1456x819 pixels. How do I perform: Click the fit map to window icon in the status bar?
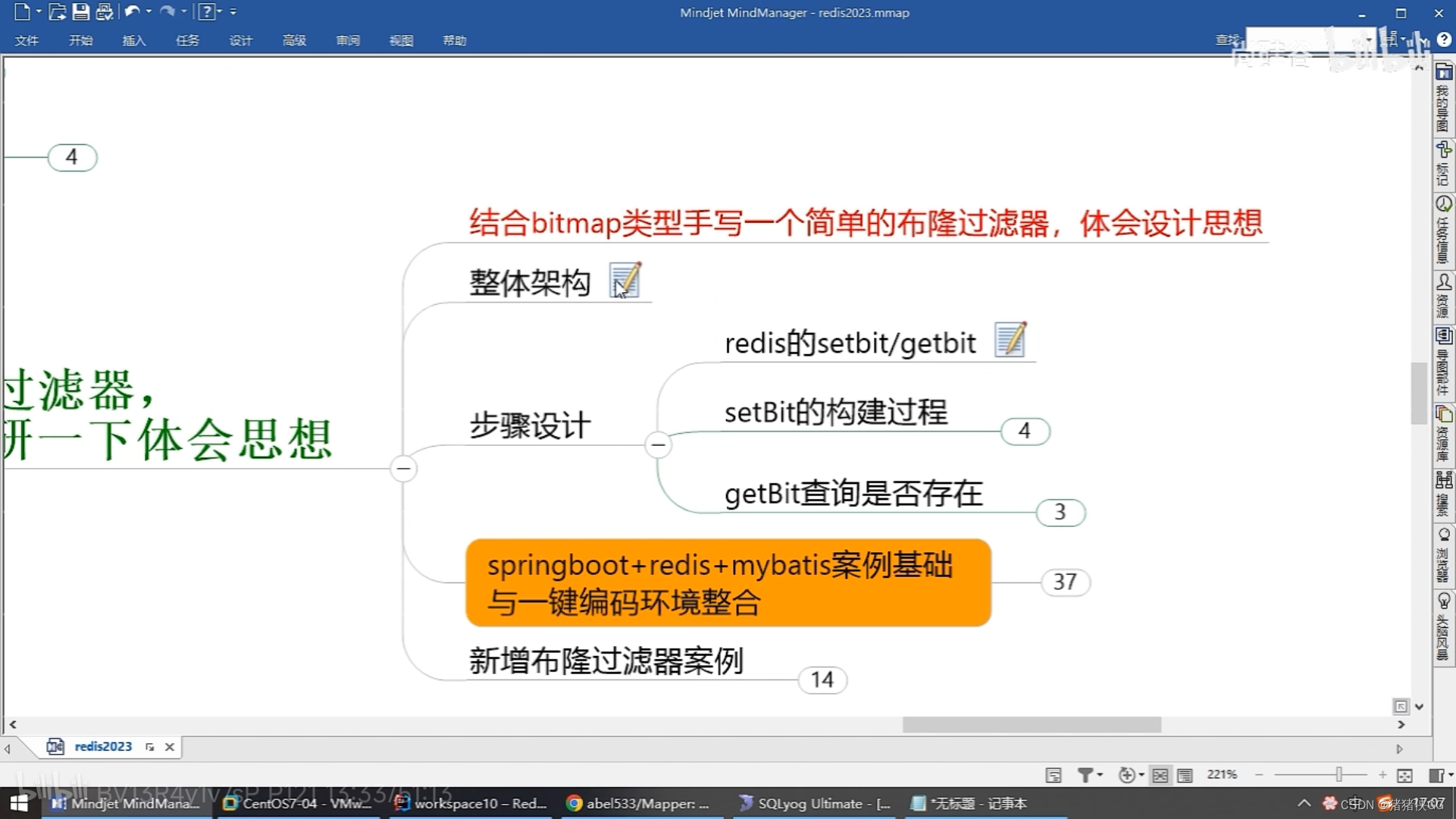coord(1404,775)
